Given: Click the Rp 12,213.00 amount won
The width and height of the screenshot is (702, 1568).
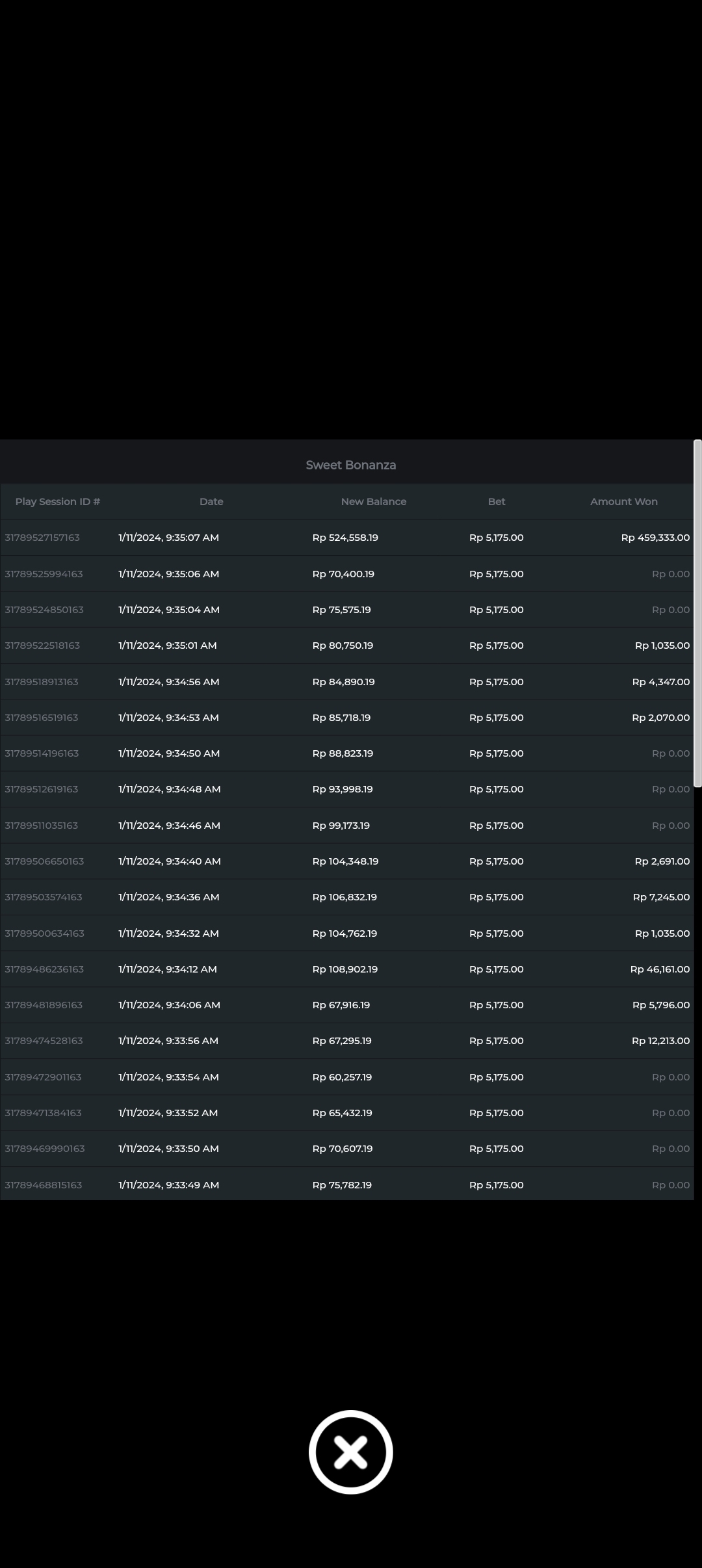Looking at the screenshot, I should [660, 1041].
